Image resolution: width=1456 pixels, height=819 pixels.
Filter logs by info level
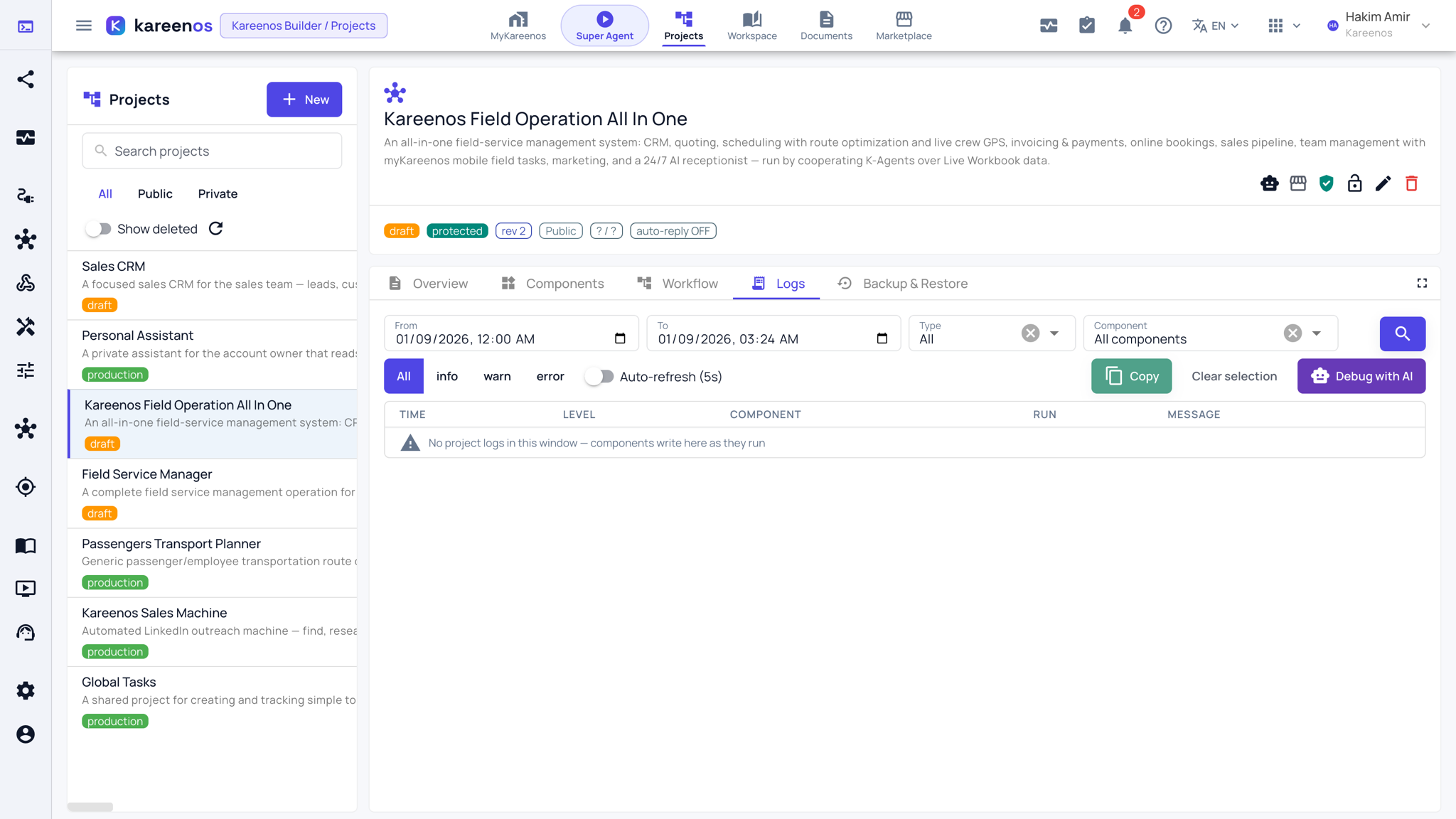pos(447,376)
